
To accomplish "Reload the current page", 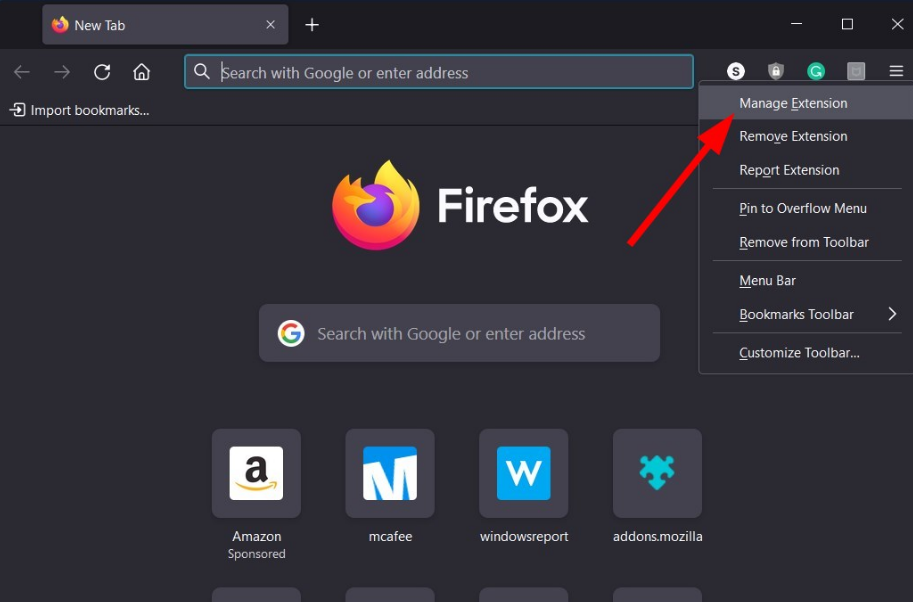I will point(102,72).
